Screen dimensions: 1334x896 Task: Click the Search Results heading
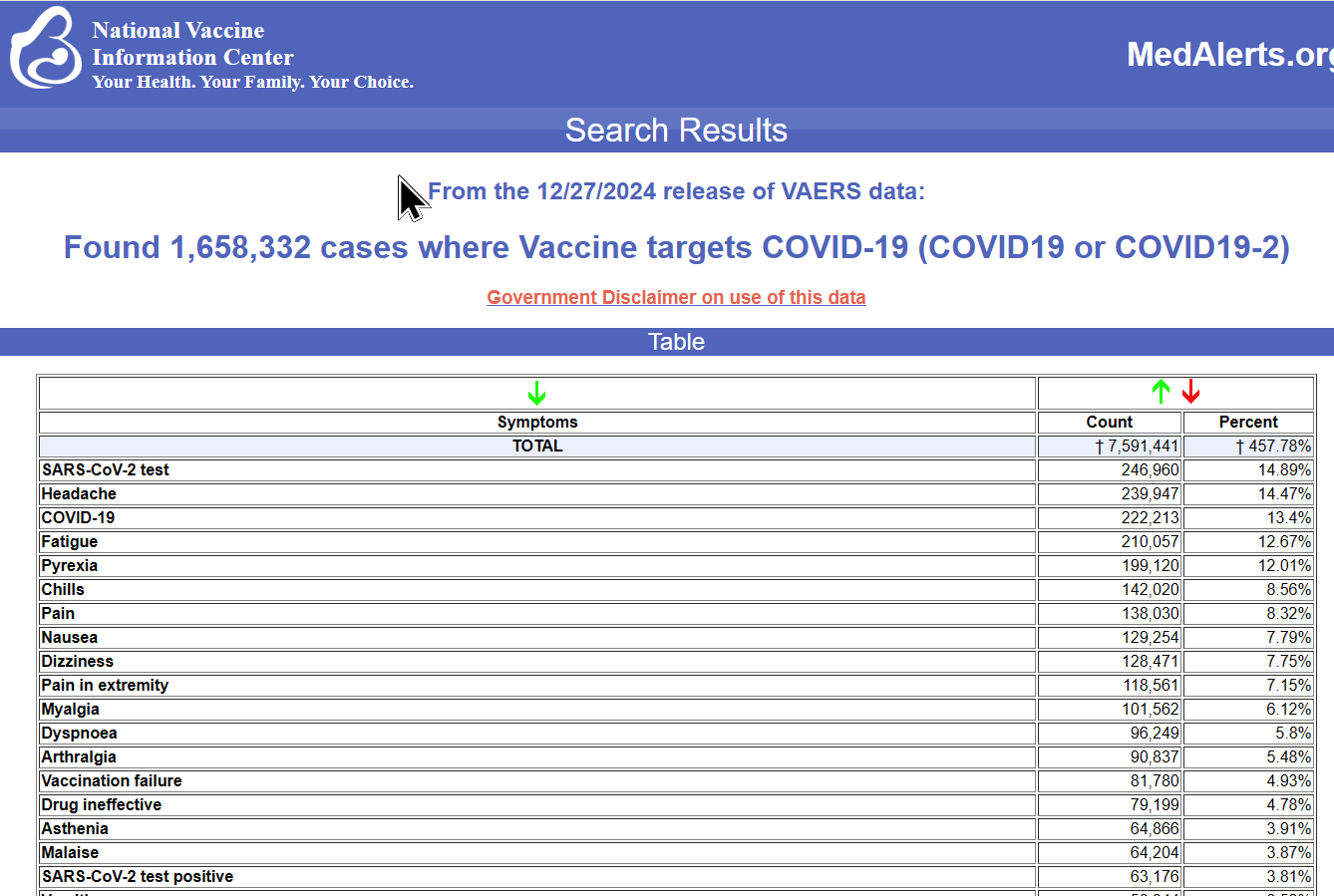pyautogui.click(x=676, y=131)
